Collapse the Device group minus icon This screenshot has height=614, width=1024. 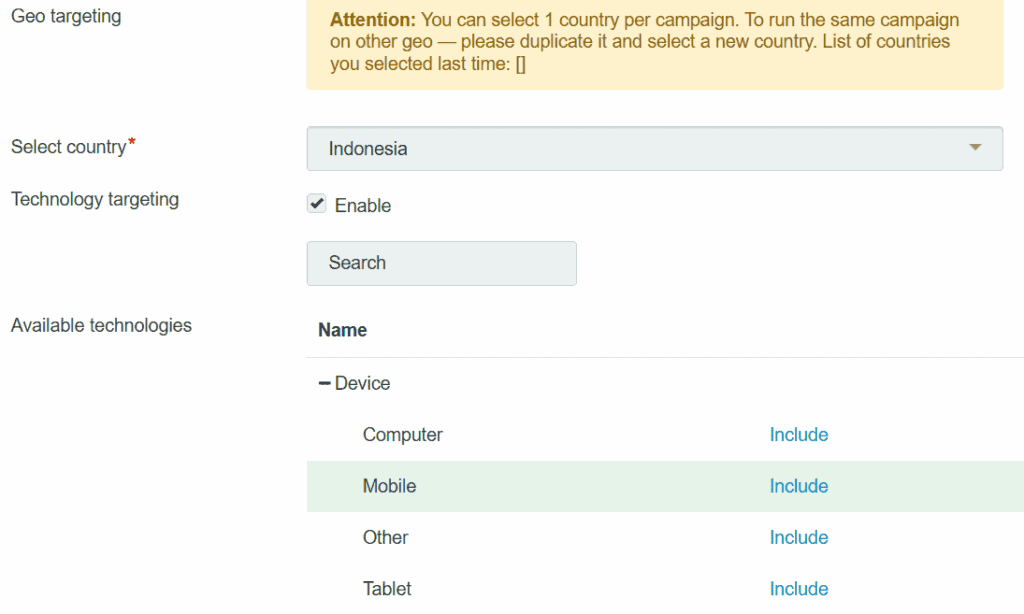point(324,384)
